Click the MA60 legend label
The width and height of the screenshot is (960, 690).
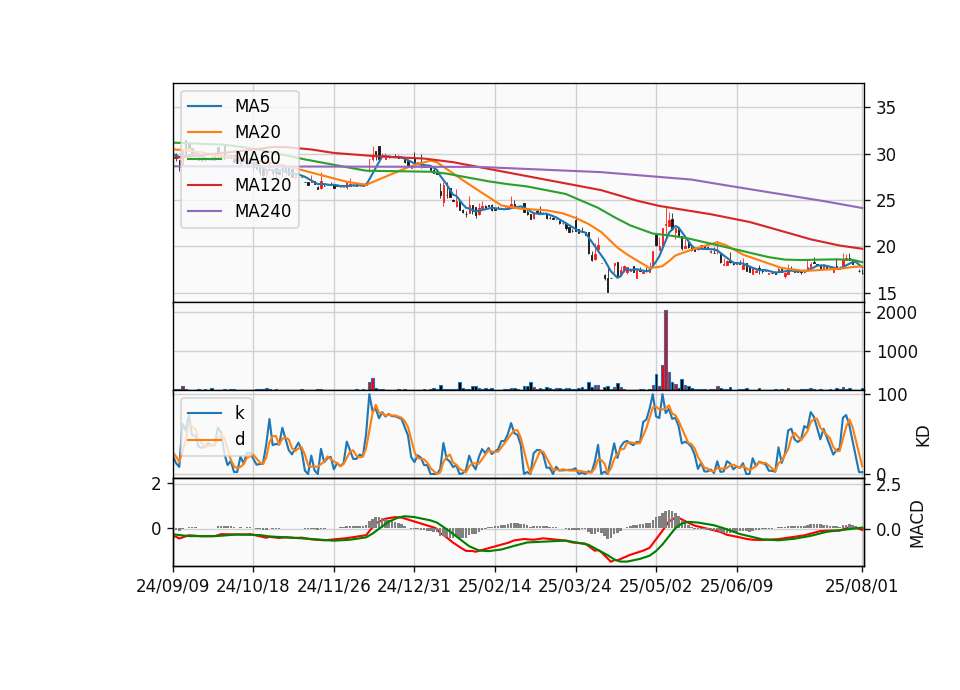point(257,159)
